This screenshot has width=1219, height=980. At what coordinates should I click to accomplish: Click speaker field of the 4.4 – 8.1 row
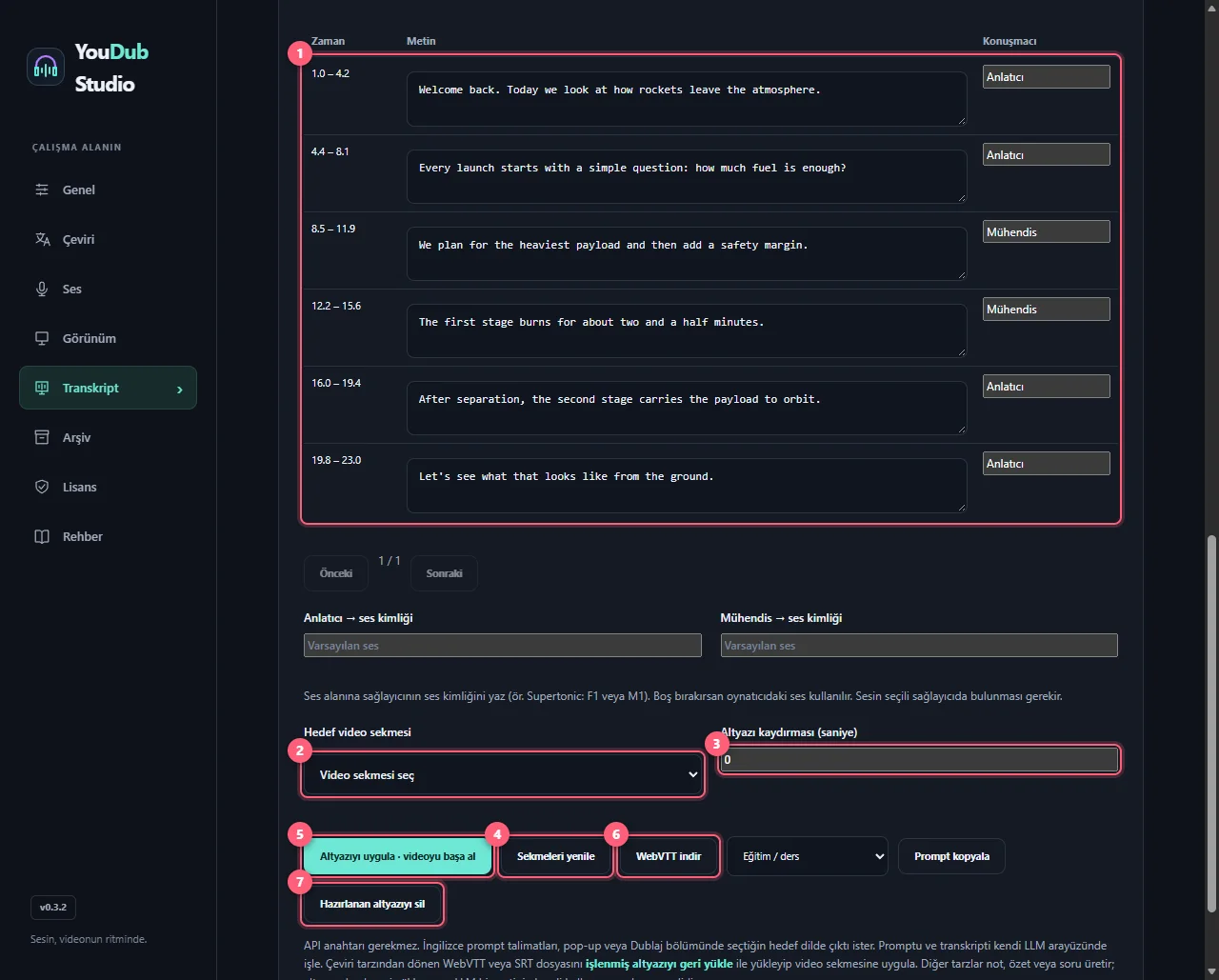pos(1047,154)
